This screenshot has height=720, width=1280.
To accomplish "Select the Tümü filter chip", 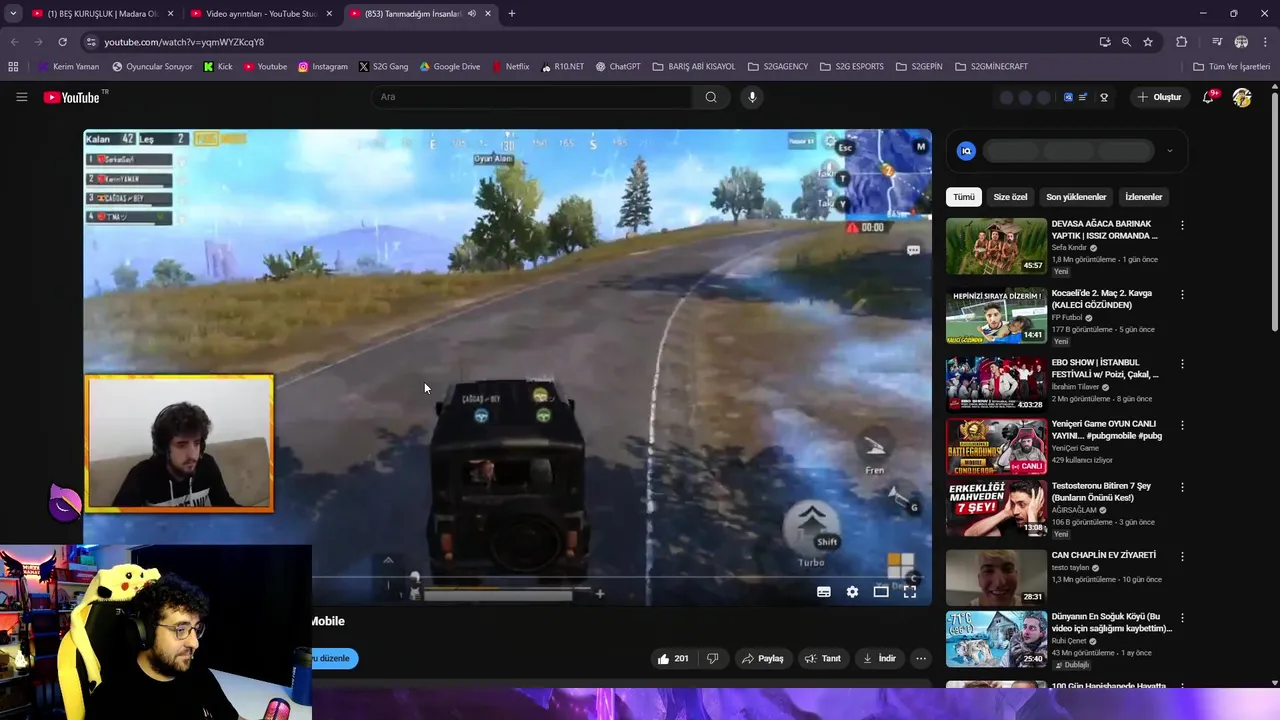I will click(963, 197).
